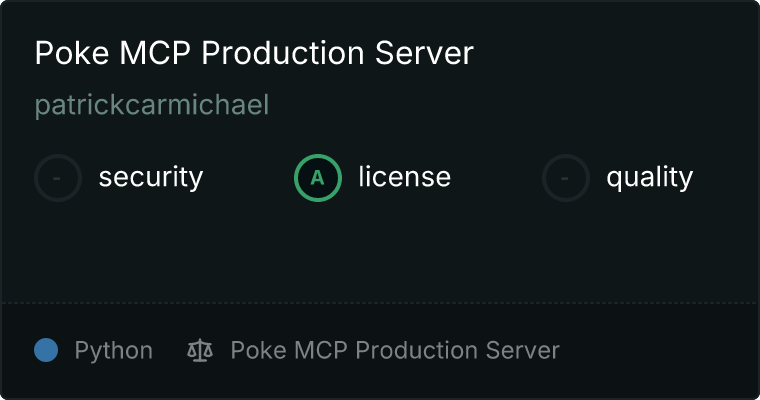Viewport: 760px width, 400px height.
Task: Click the security grade badge circle
Action: click(58, 178)
